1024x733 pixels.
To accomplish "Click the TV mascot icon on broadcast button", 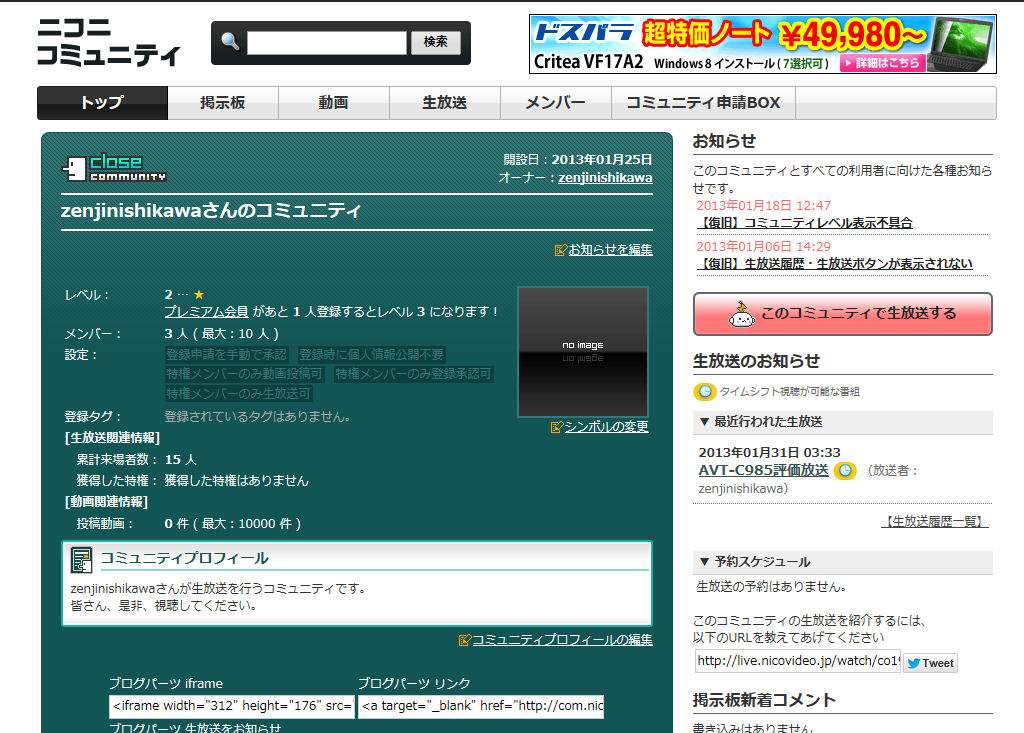I will coord(741,314).
